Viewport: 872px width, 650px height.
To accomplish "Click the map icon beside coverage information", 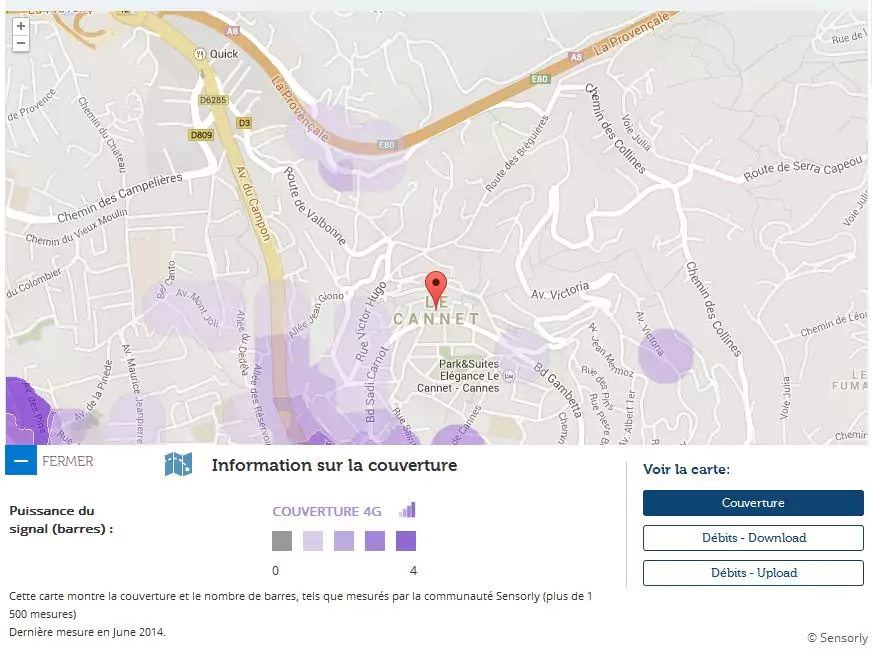I will 178,465.
